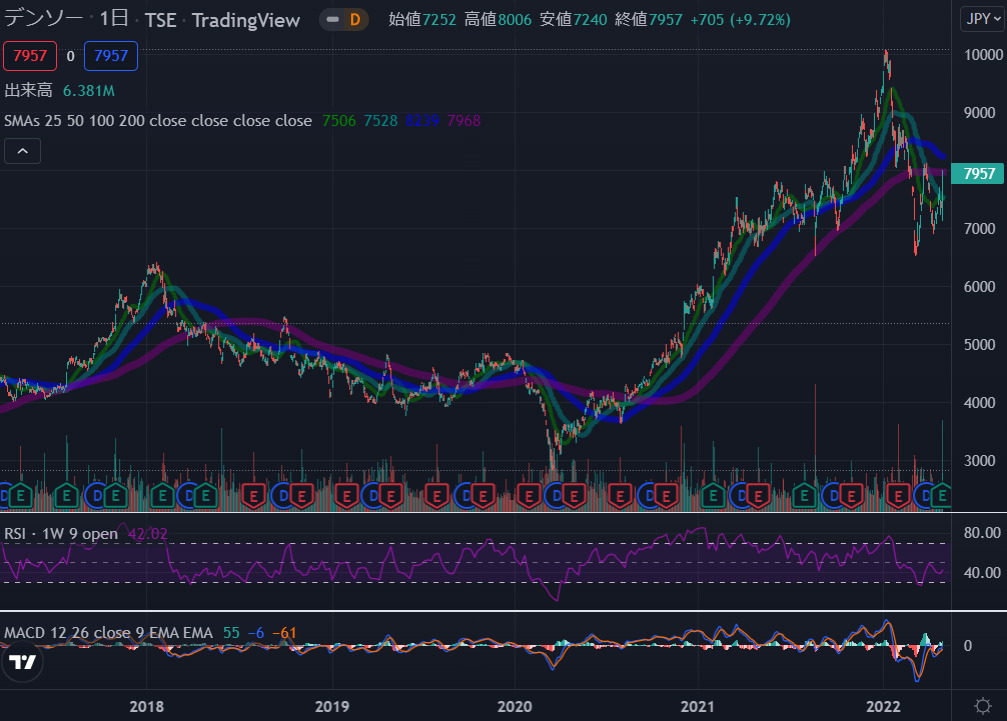Click the +705 (+9.72%) change value
The width and height of the screenshot is (1007, 721).
(740, 20)
